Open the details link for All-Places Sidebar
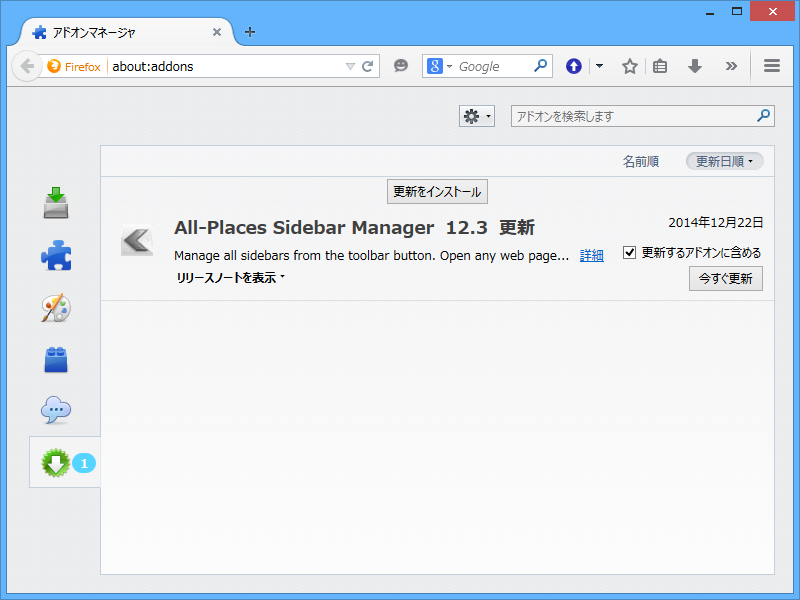This screenshot has height=600, width=800. tap(592, 256)
